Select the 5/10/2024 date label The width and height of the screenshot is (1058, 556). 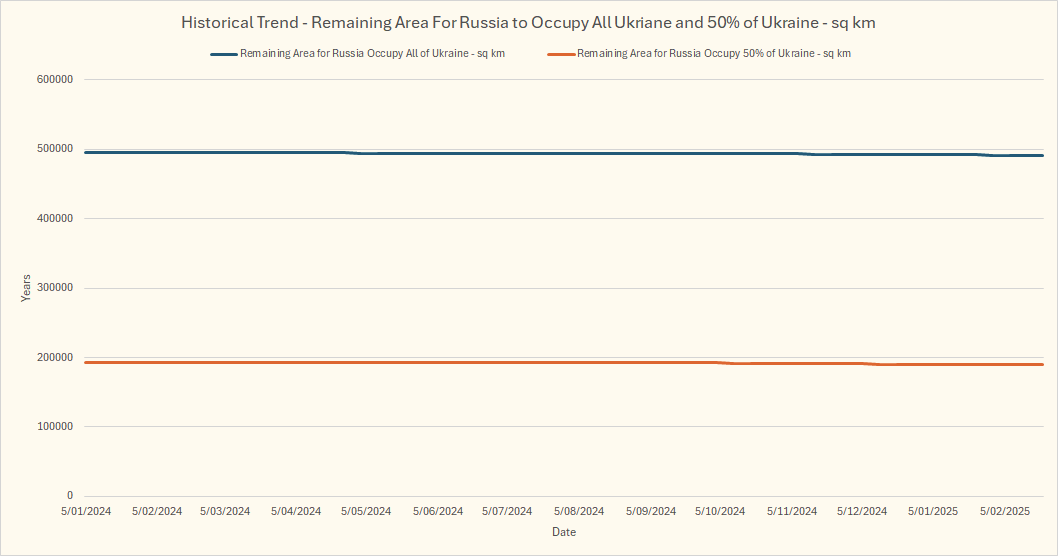click(721, 511)
